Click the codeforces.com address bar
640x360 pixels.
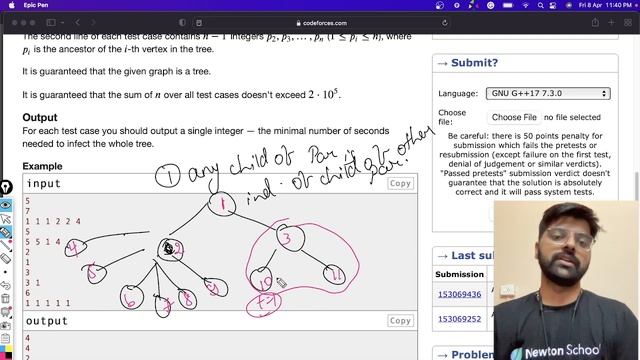(322, 23)
